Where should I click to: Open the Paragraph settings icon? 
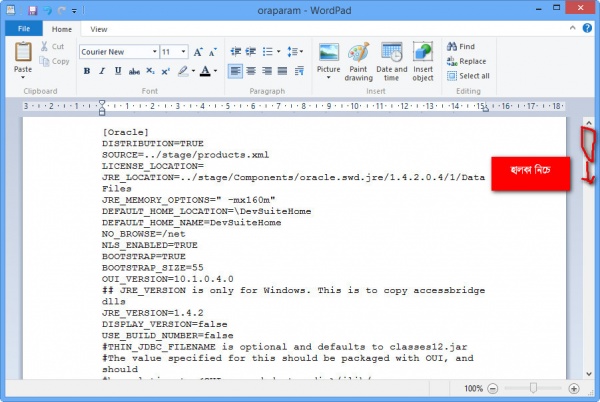(x=299, y=71)
